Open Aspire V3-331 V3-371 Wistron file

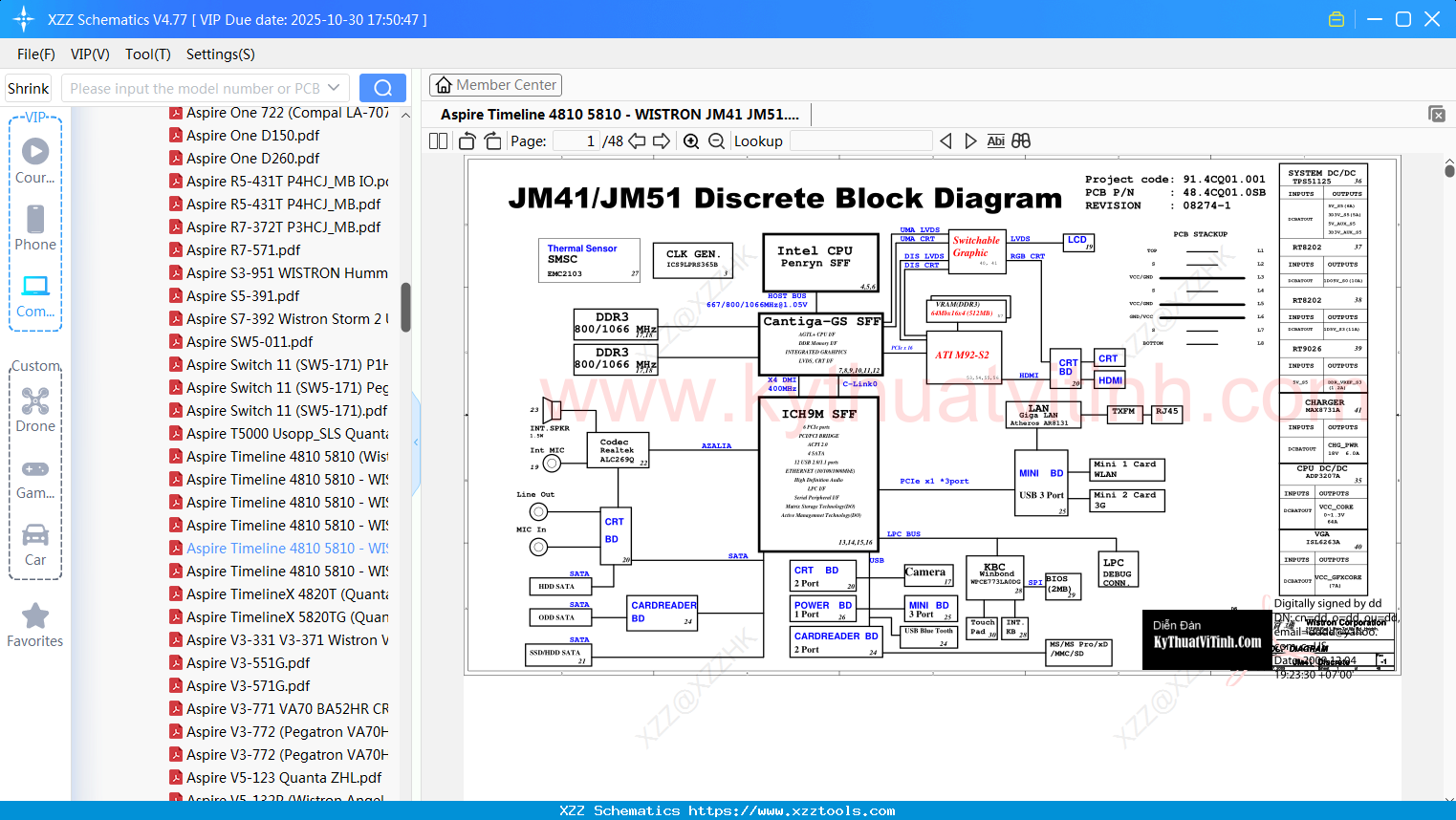coord(288,640)
